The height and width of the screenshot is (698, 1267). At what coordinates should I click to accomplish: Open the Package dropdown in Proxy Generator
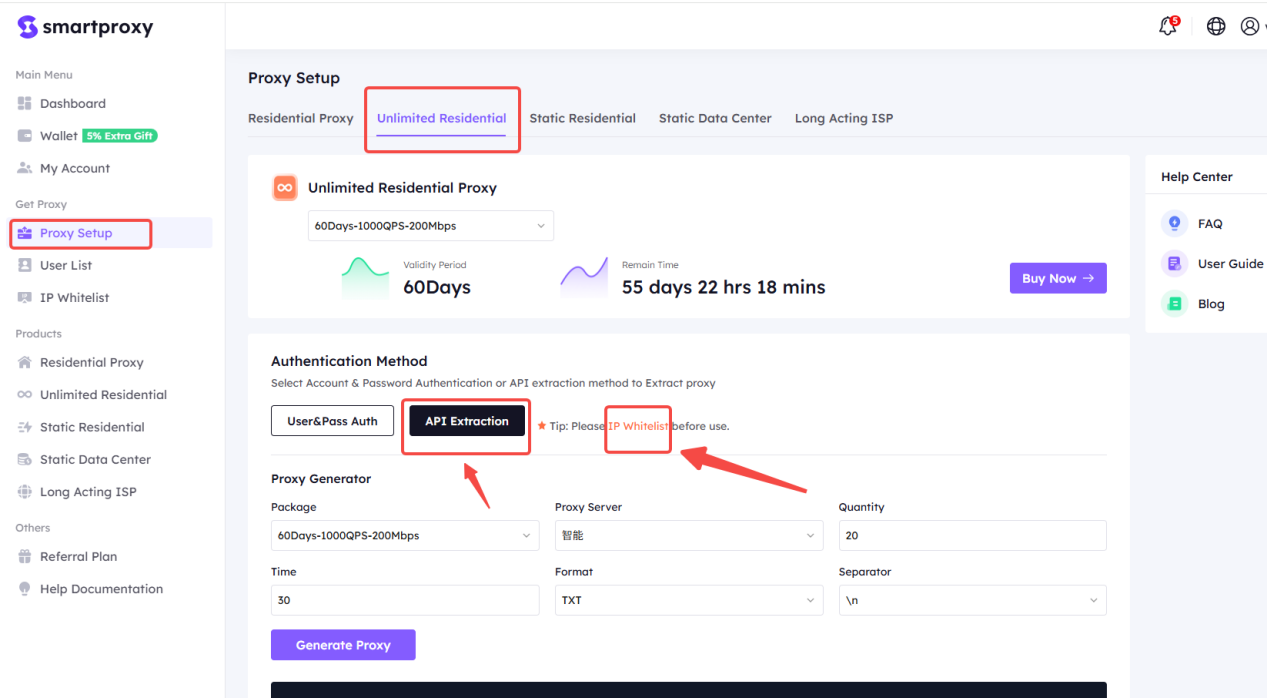coord(405,535)
